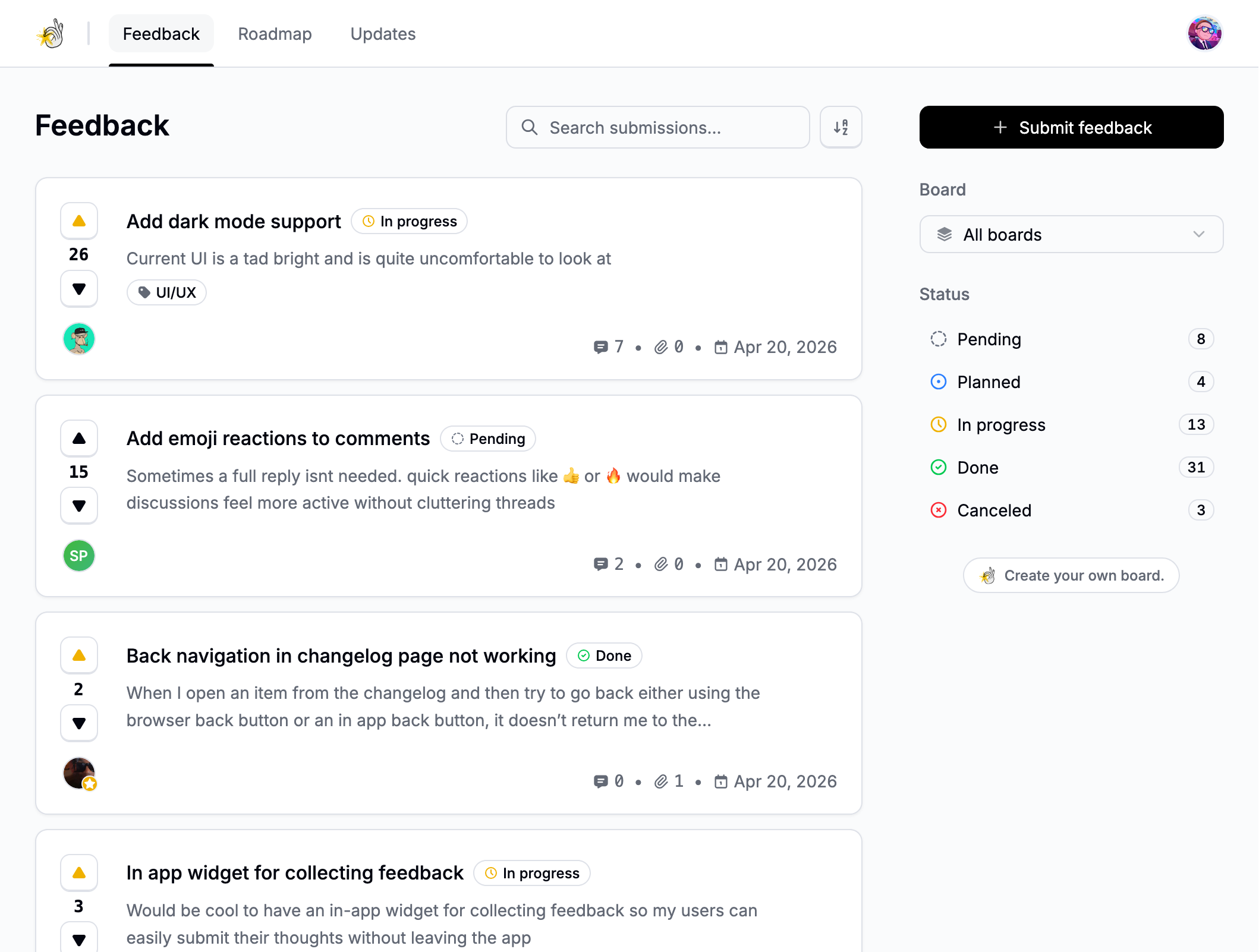Click attachment icon on dark mode post
Screen dimensions: 1259x952
661,347
